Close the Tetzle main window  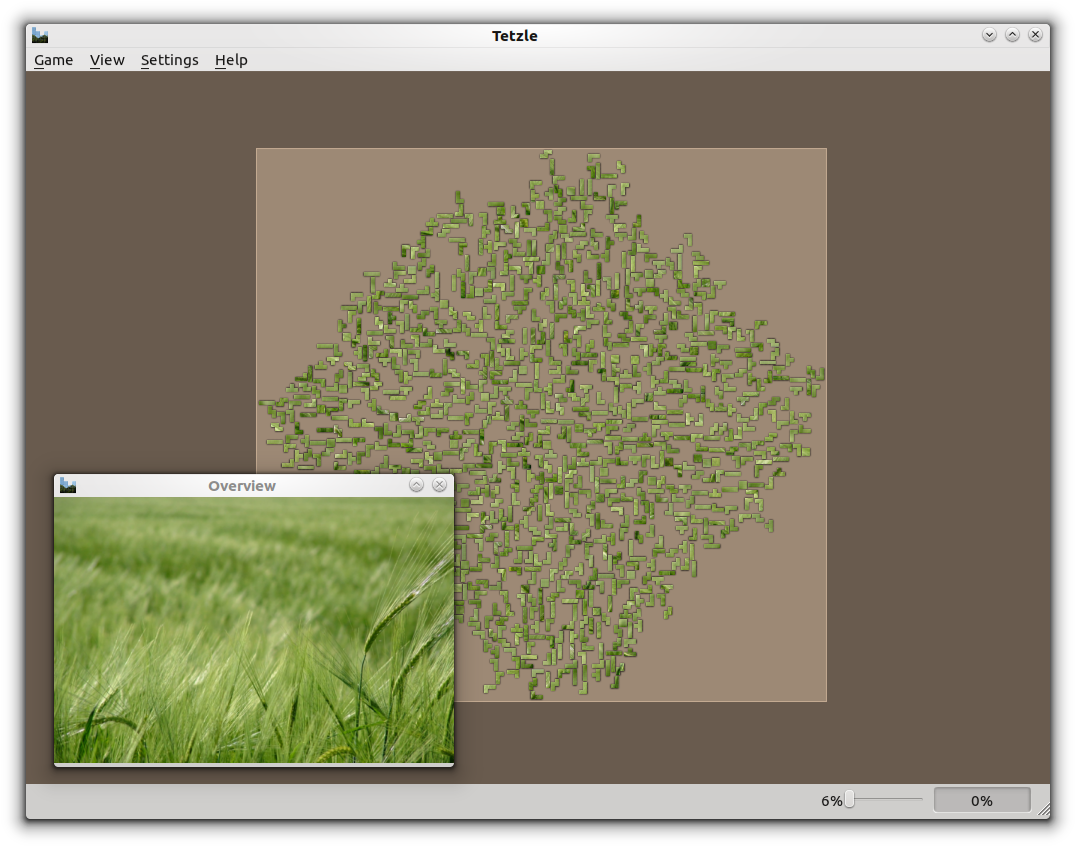pyautogui.click(x=1035, y=35)
